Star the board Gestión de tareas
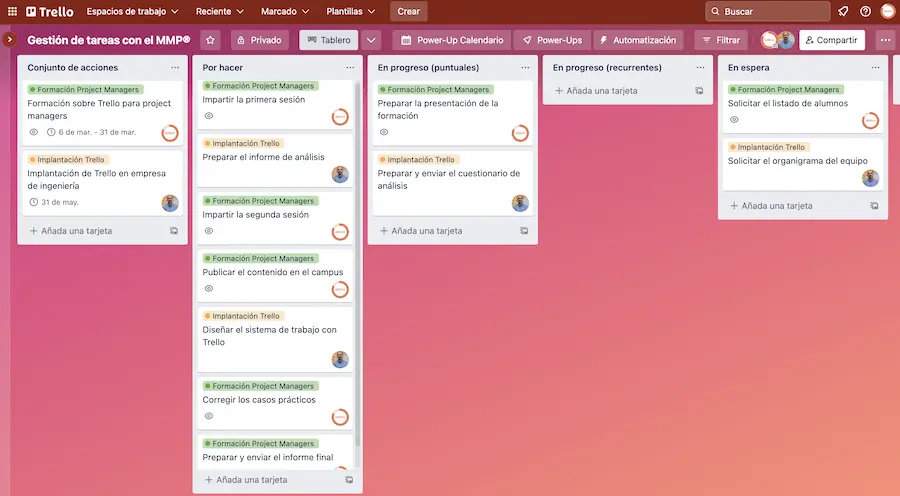900x496 pixels. point(210,40)
